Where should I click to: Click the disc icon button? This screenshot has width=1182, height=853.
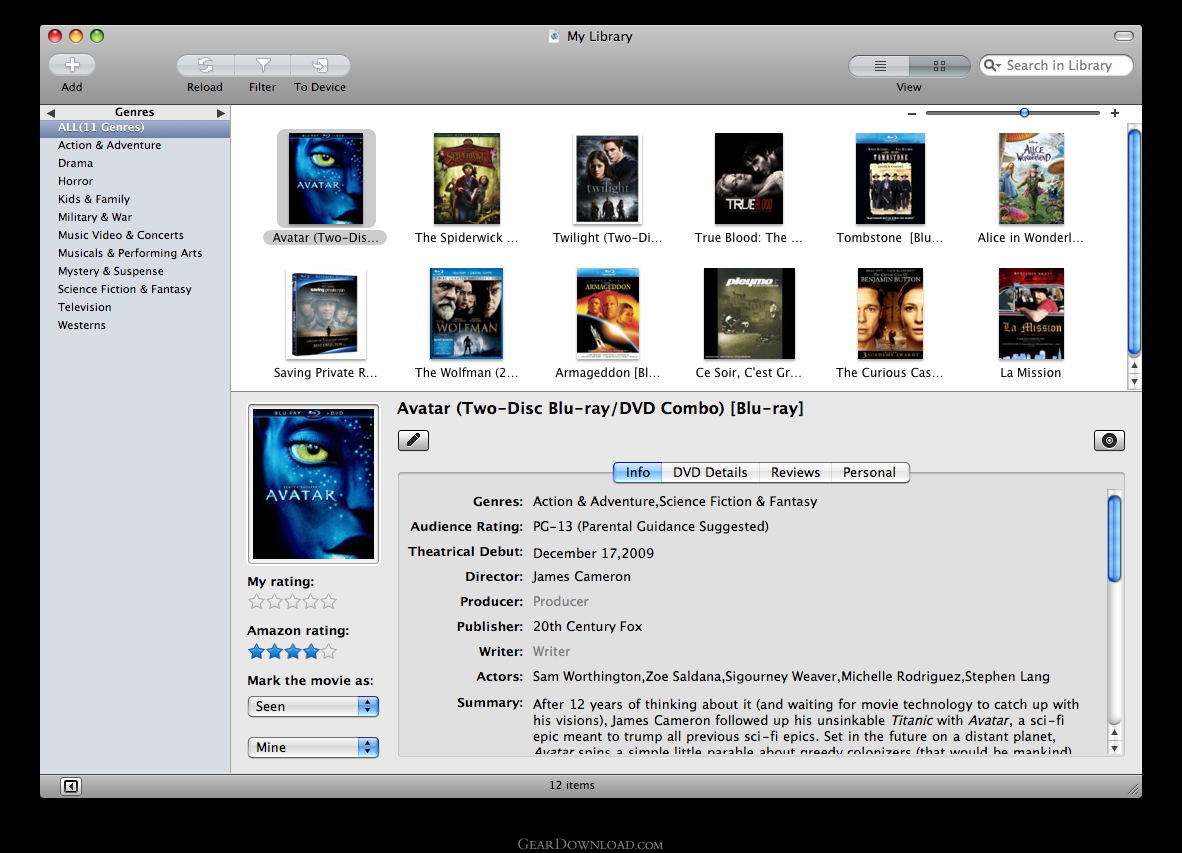[1109, 440]
